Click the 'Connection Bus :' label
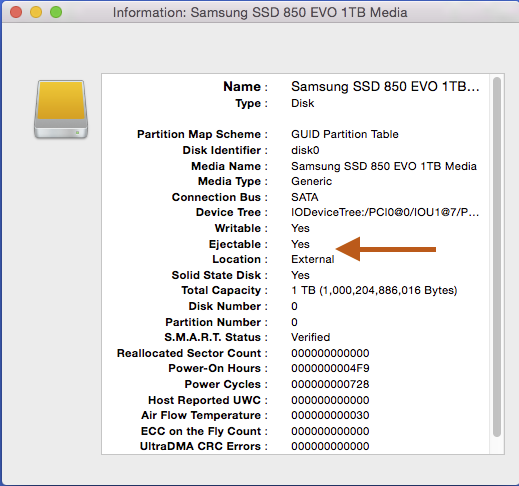This screenshot has height=486, width=519. (x=220, y=197)
